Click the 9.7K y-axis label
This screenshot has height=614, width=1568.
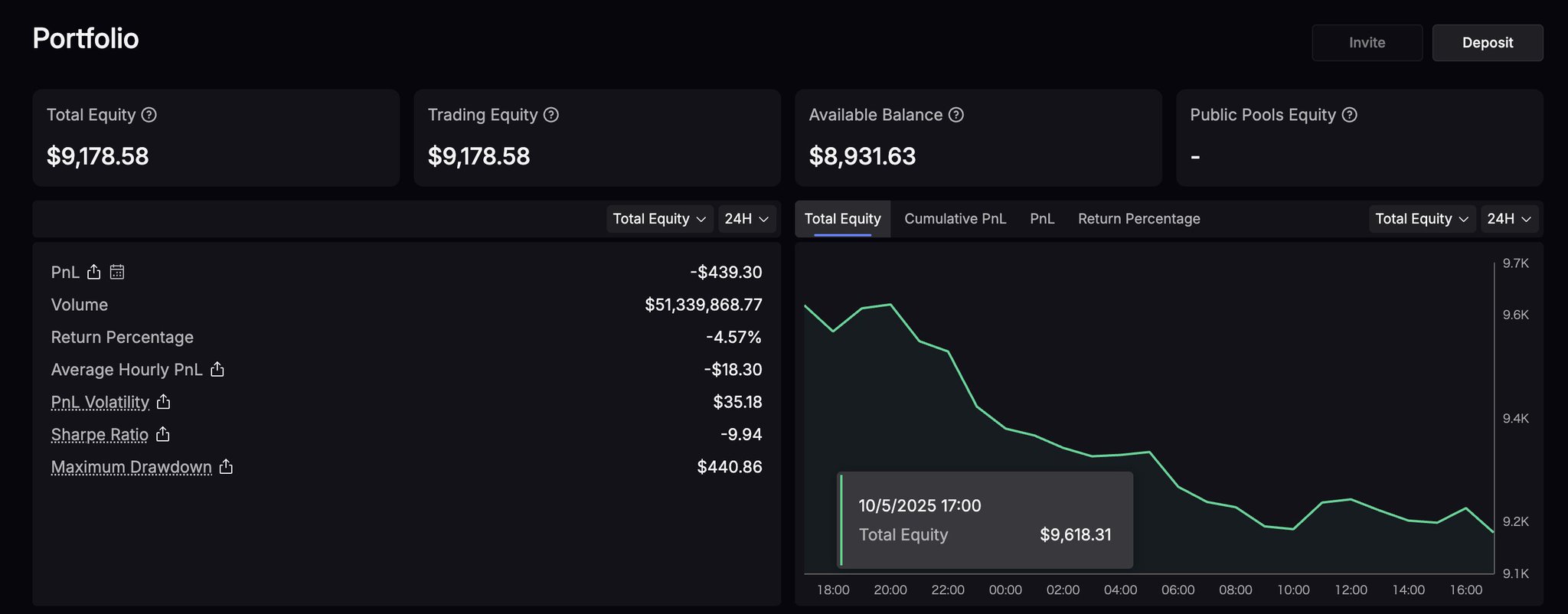1516,263
